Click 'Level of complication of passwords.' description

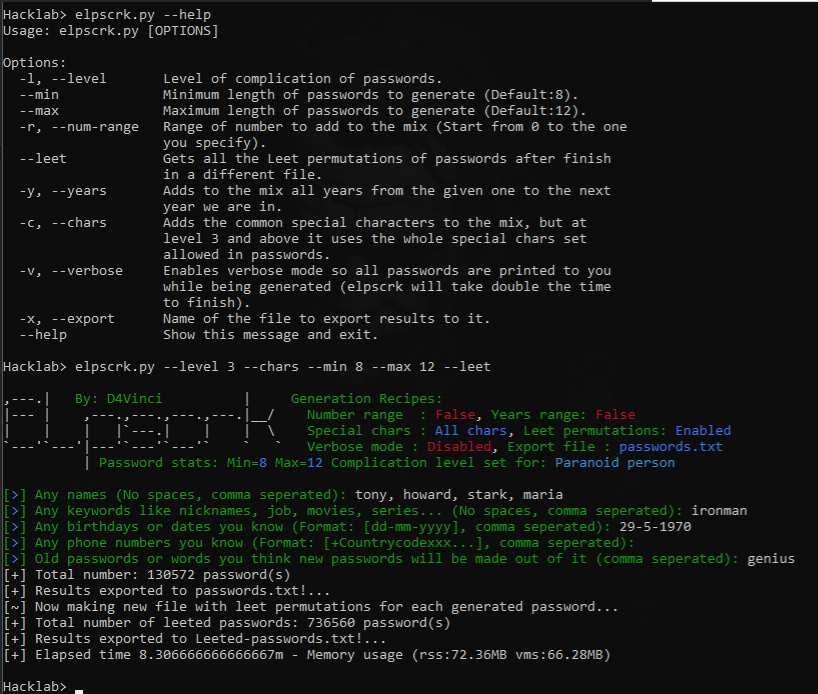tap(303, 79)
